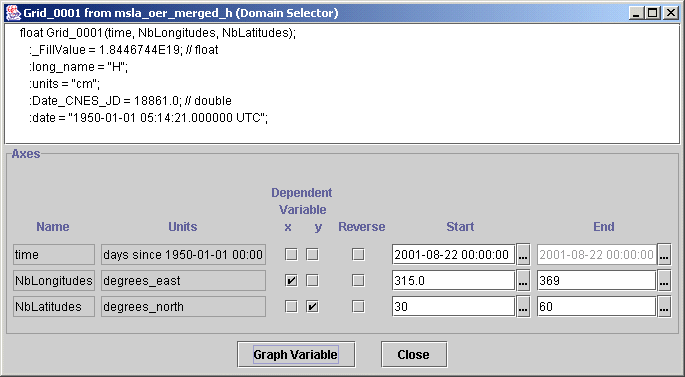This screenshot has height=377, width=685.
Task: Check x dependent variable for time axis
Action: click(291, 254)
